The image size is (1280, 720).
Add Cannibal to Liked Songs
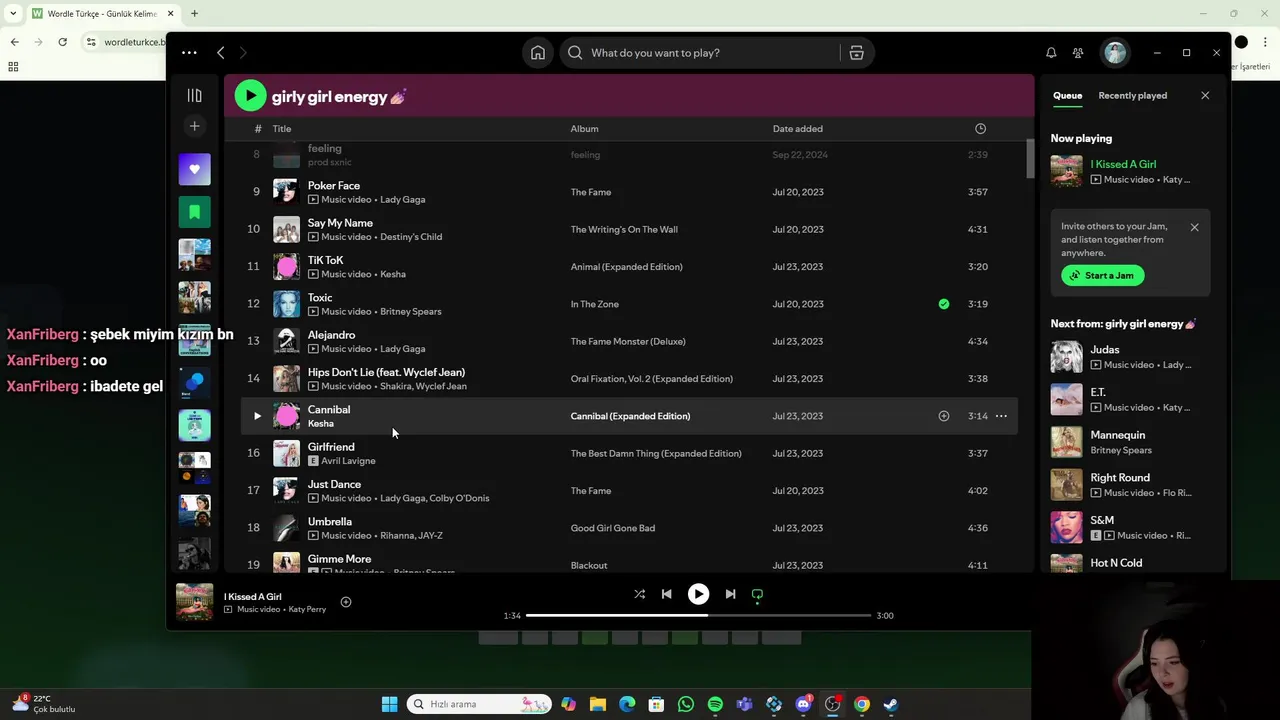pos(943,416)
